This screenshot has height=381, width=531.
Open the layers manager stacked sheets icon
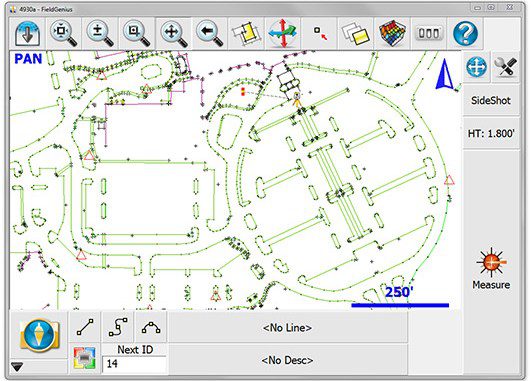(x=356, y=33)
